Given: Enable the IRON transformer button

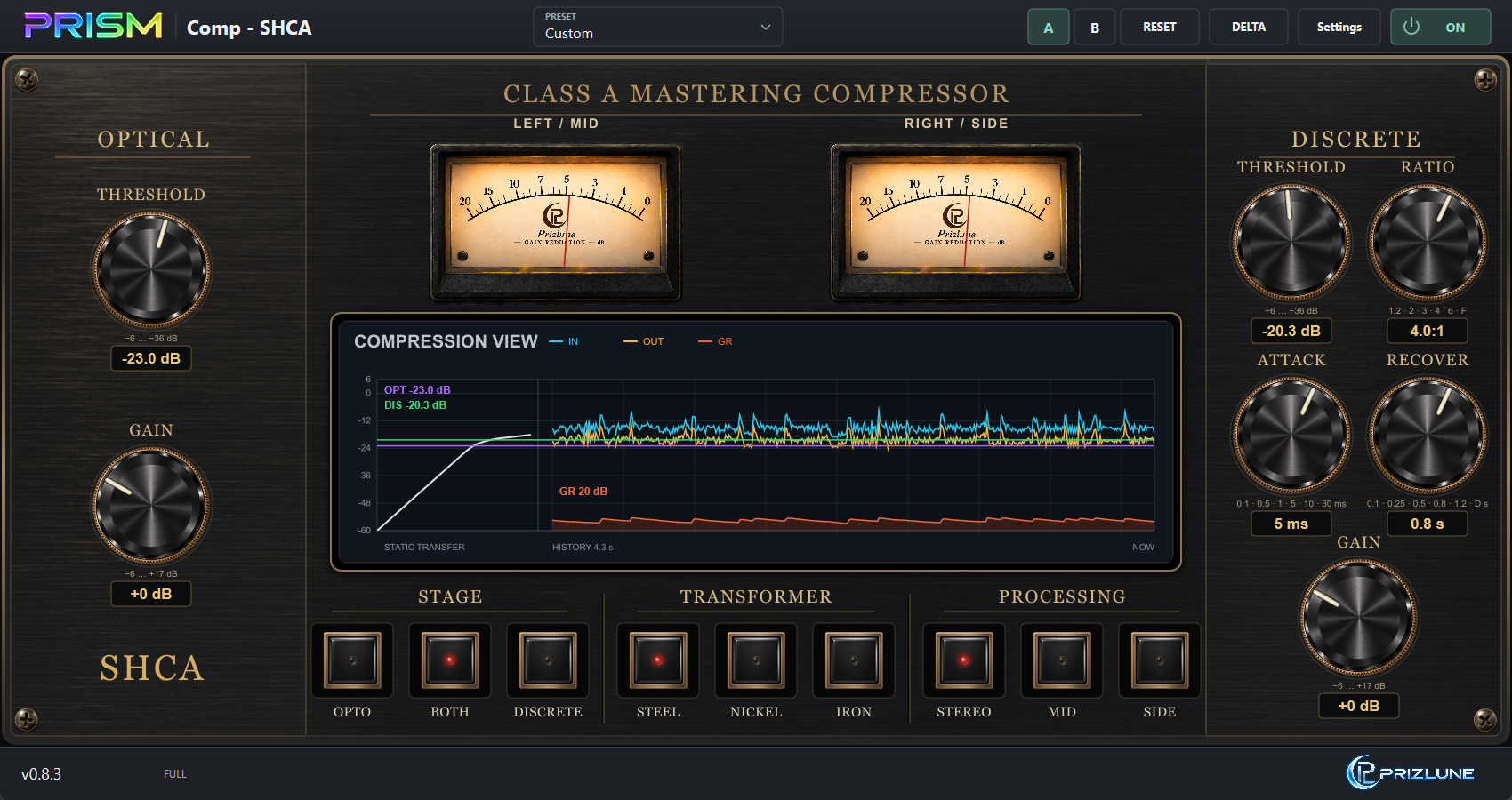Looking at the screenshot, I should click(x=854, y=660).
